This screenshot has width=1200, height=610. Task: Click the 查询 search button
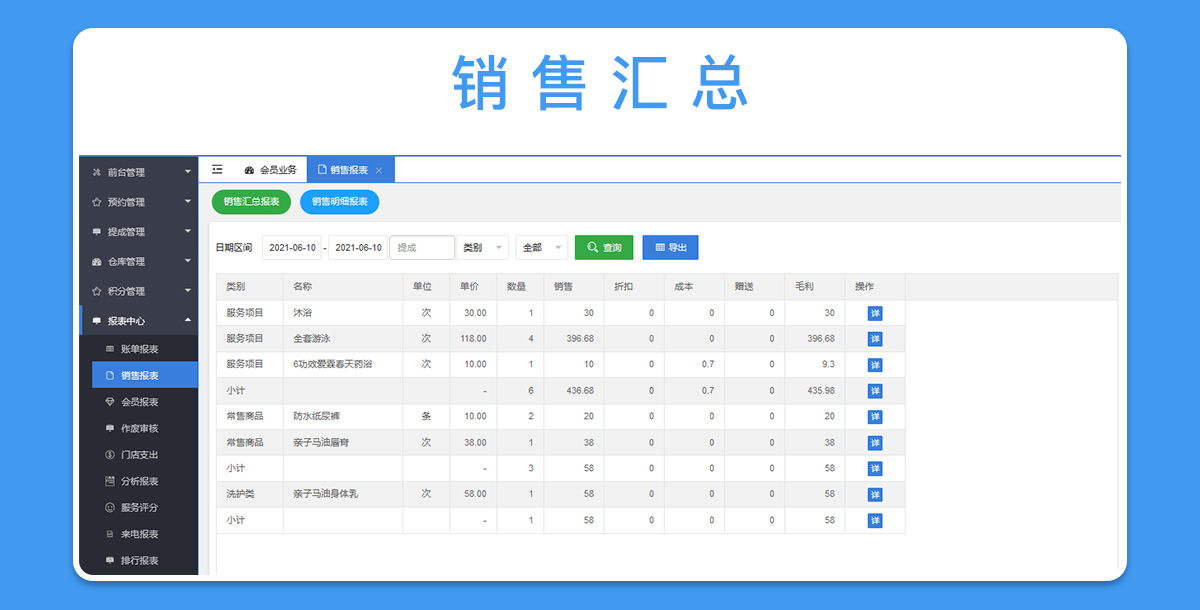click(x=604, y=247)
